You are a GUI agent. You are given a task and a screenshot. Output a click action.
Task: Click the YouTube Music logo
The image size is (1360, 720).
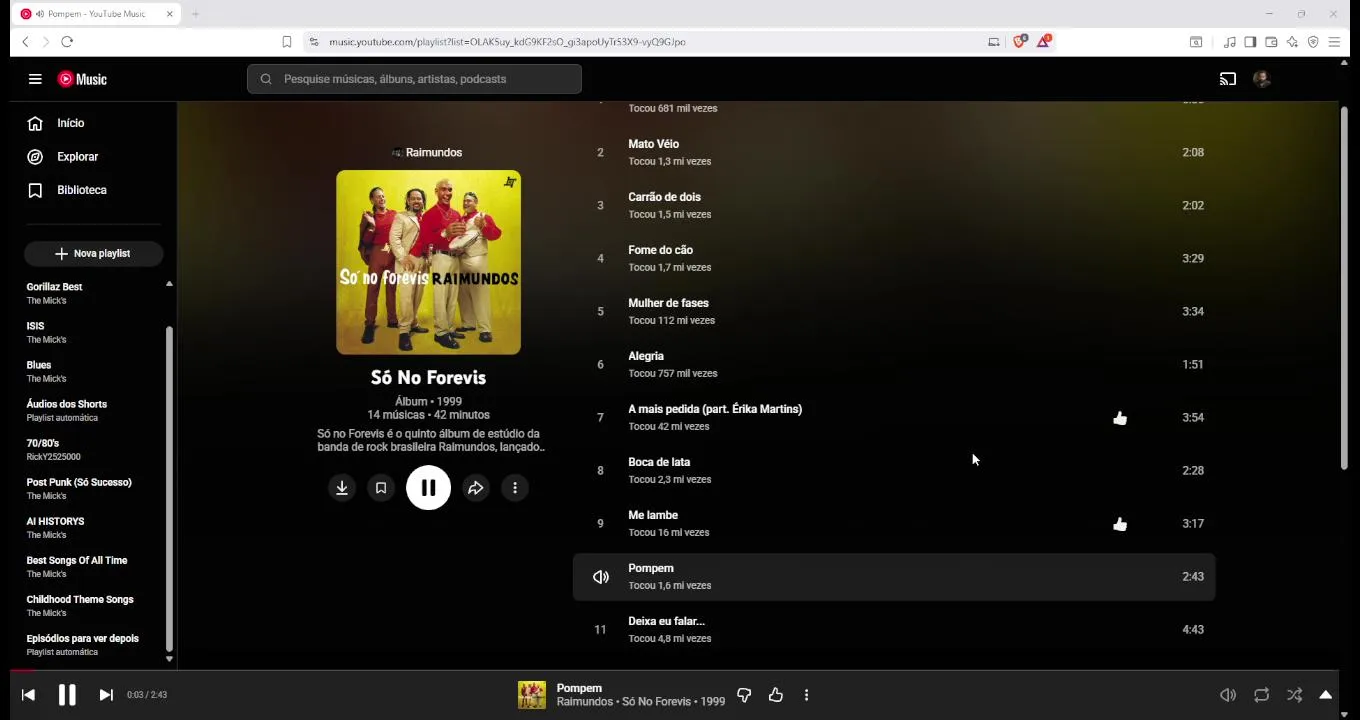coord(82,79)
